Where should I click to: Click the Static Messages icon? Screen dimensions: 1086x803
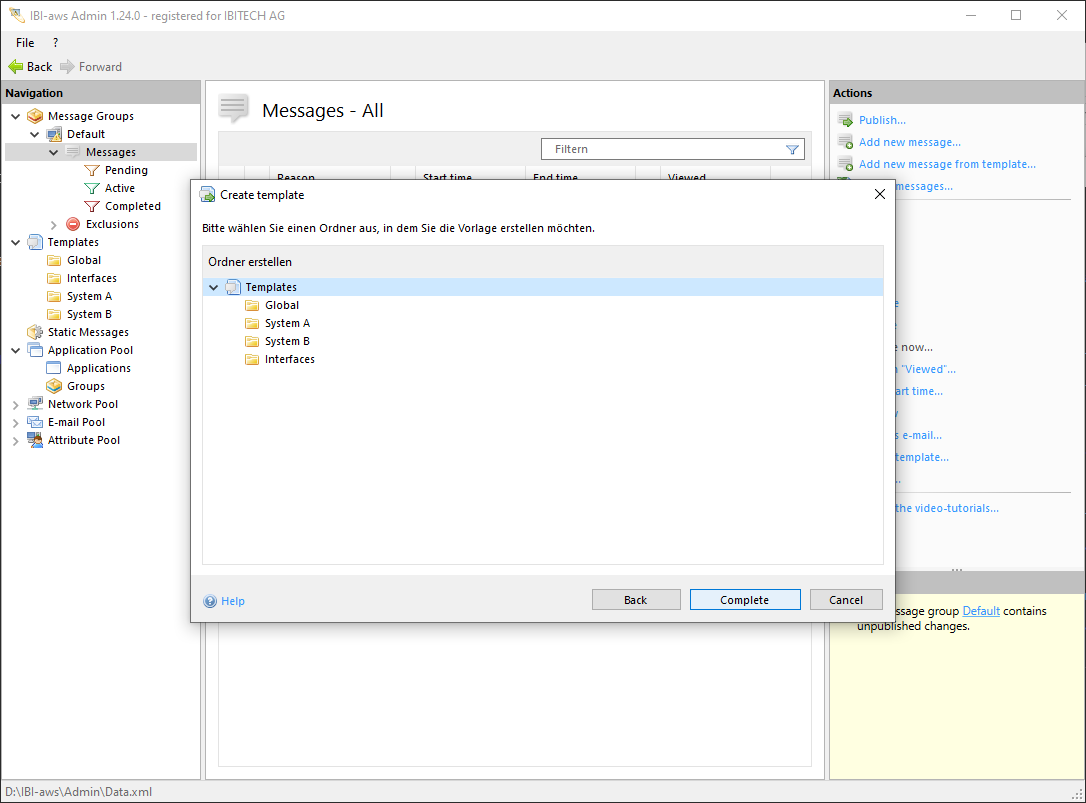(x=35, y=332)
